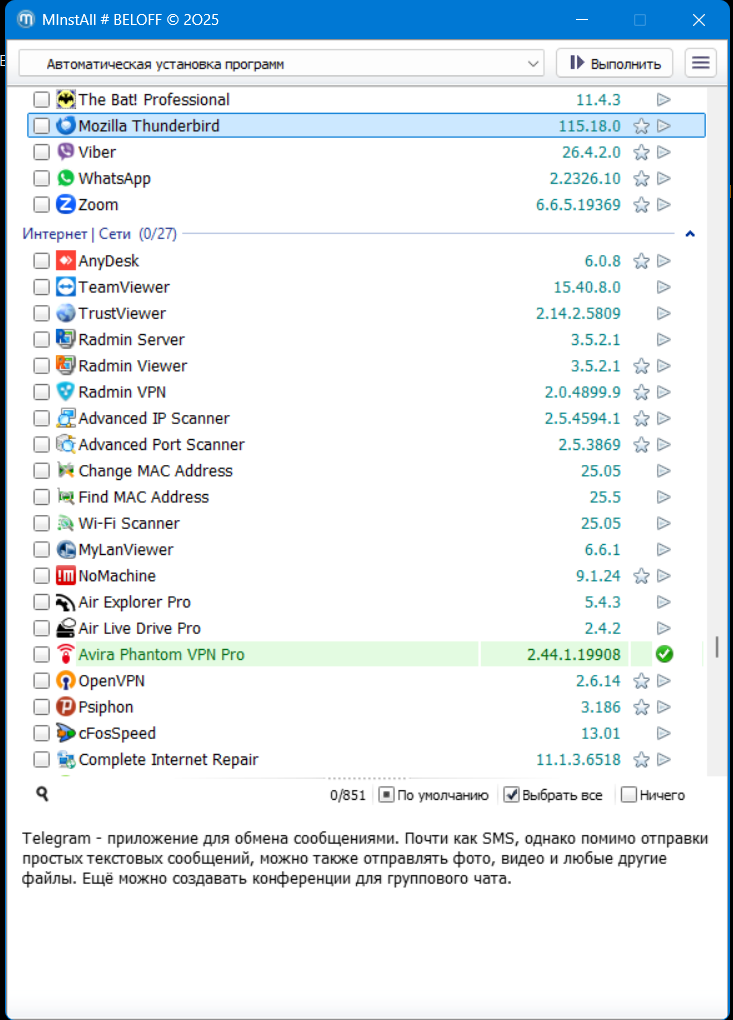Toggle the 'По умолчанию' option
The width and height of the screenshot is (733, 1020).
pos(386,795)
